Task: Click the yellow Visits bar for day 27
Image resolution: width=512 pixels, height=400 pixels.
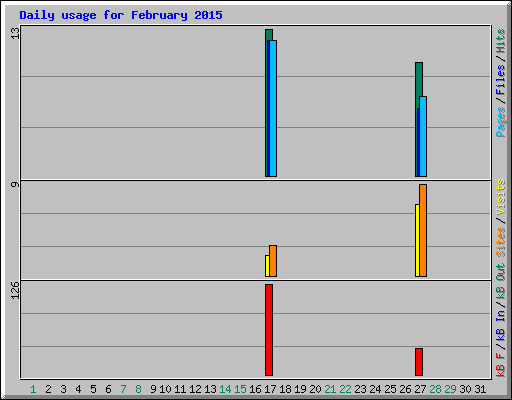Action: (x=417, y=240)
